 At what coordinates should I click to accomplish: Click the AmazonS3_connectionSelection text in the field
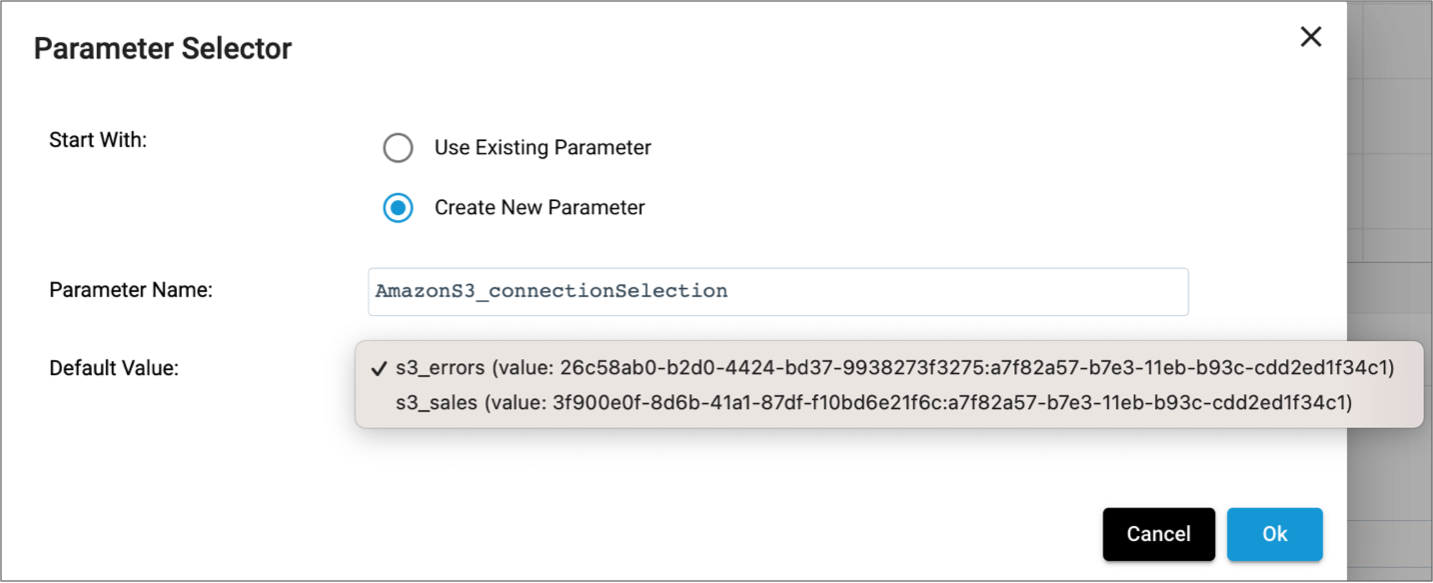tap(550, 291)
